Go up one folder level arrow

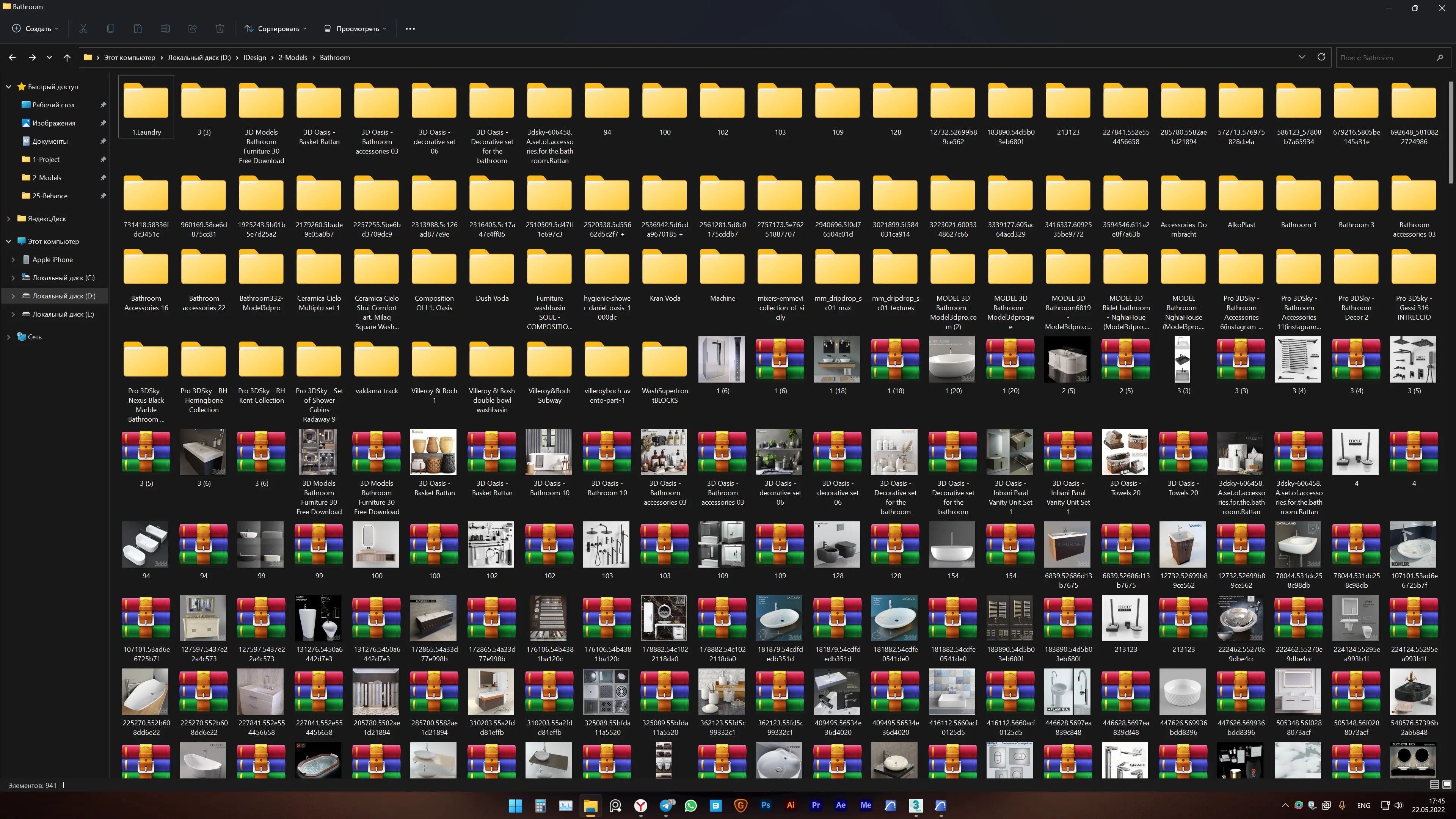[x=67, y=58]
